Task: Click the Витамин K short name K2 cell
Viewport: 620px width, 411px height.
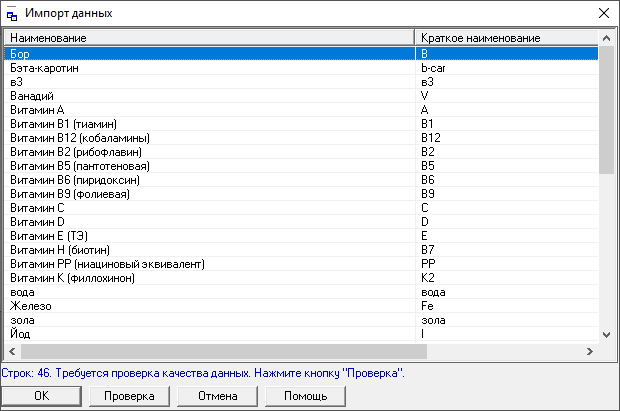Action: click(427, 277)
